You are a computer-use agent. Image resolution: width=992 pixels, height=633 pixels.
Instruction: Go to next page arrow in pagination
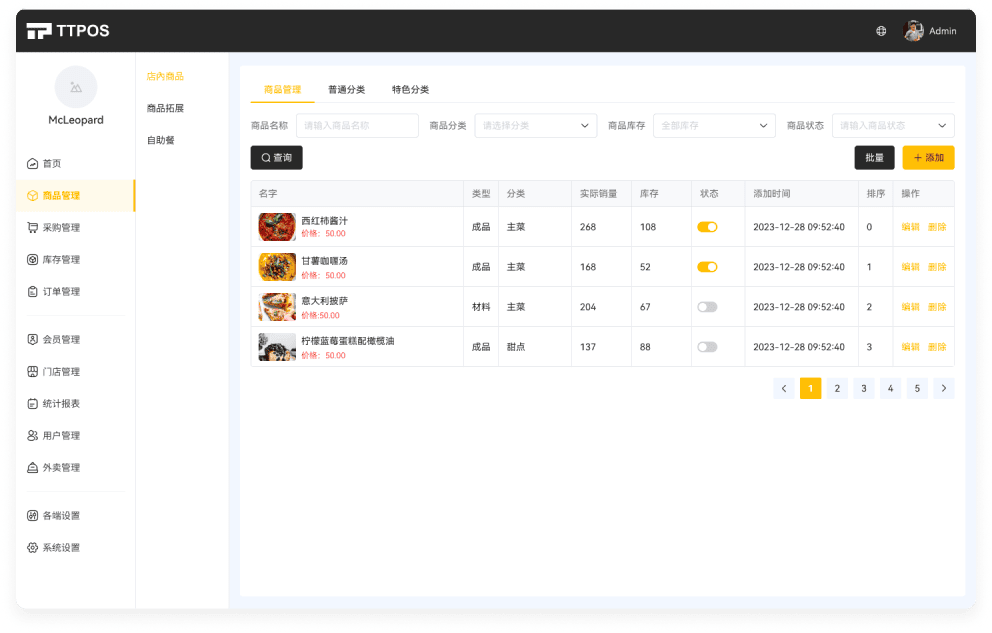[944, 389]
